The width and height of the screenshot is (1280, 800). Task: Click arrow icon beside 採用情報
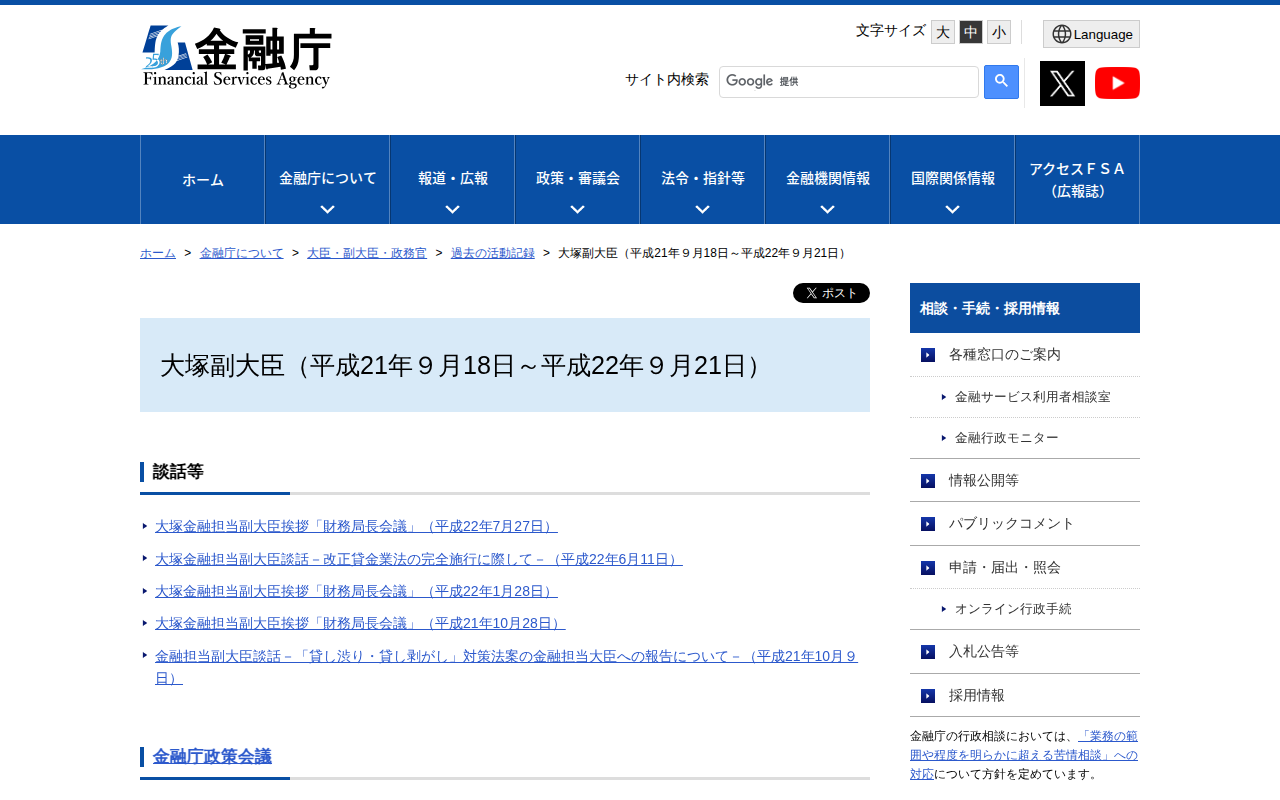point(928,696)
